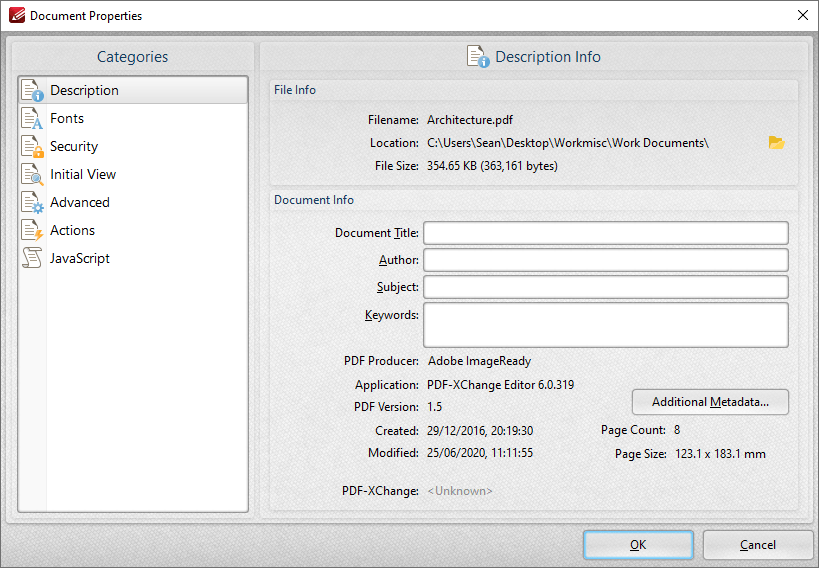Open the containing folder via yellow folder icon
This screenshot has width=819, height=568.
[x=776, y=143]
